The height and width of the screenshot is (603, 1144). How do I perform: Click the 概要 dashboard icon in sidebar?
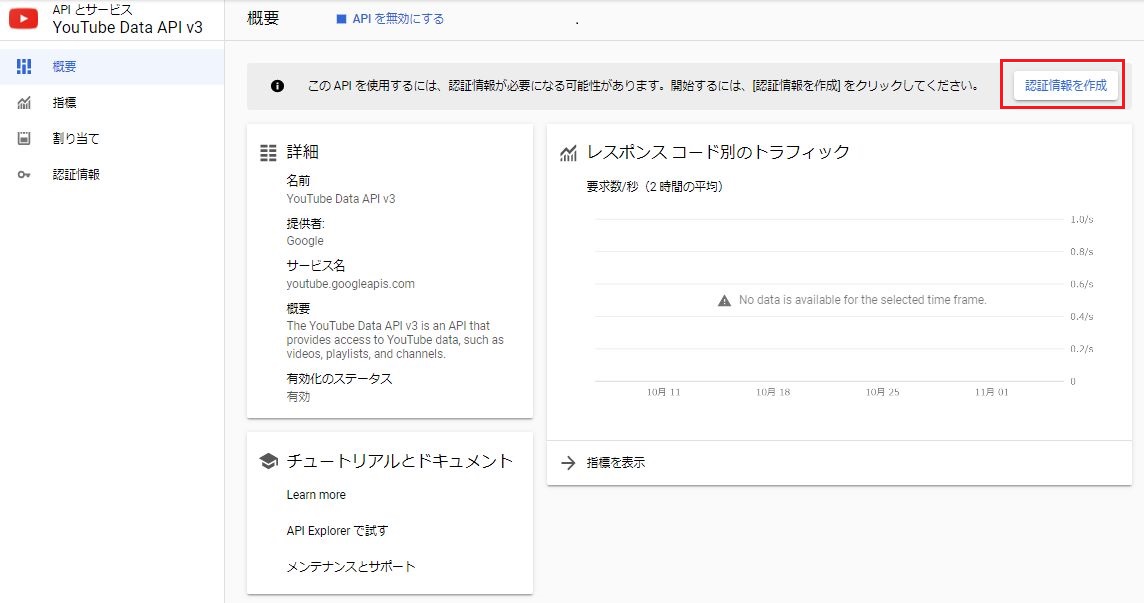24,66
